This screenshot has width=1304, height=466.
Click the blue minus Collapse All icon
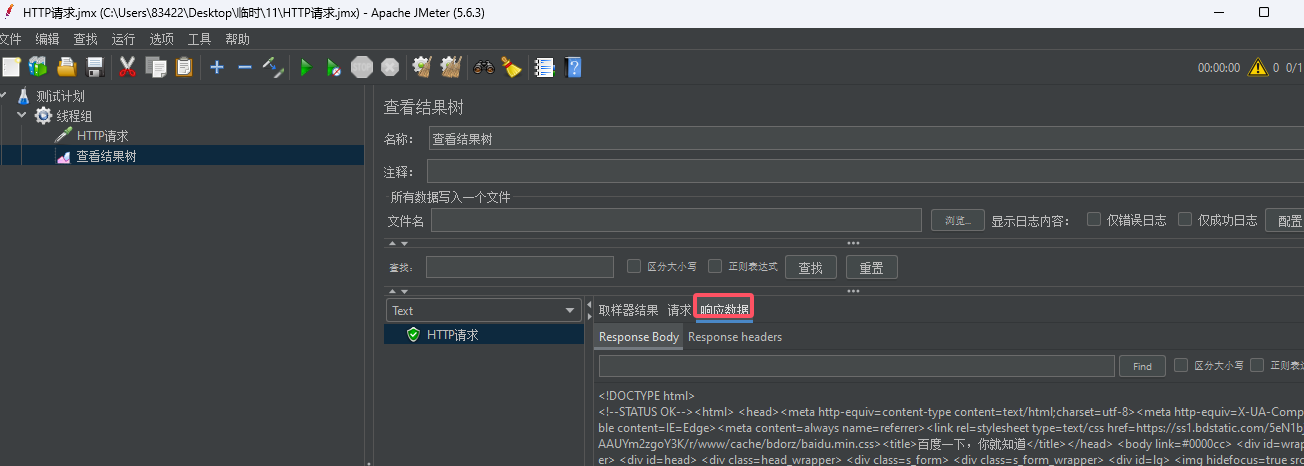click(x=244, y=67)
